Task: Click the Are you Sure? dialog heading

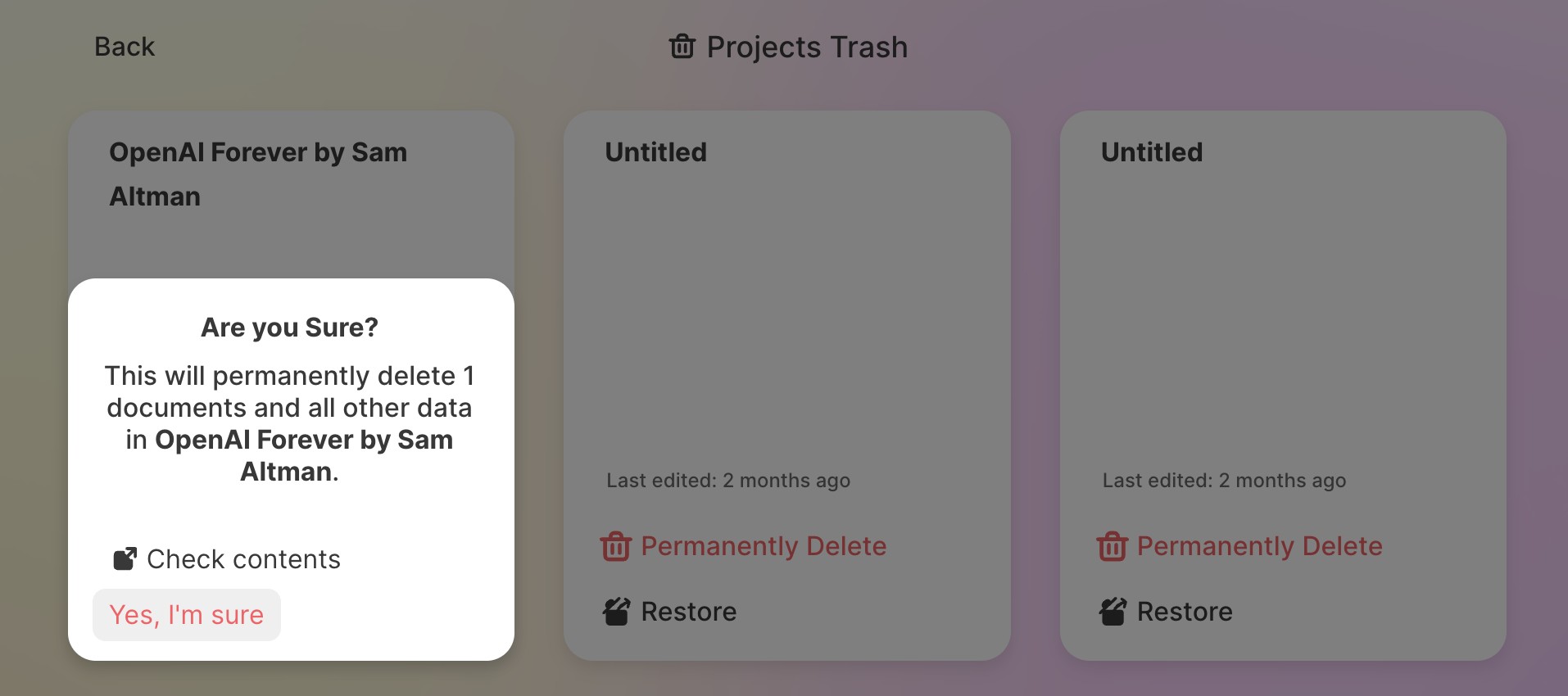Action: (289, 328)
